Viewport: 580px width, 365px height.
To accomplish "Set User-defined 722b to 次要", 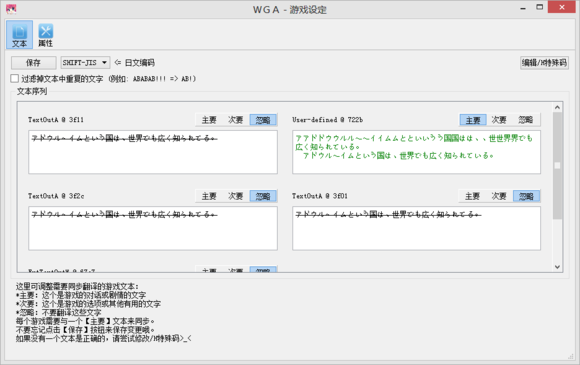I will tap(499, 120).
